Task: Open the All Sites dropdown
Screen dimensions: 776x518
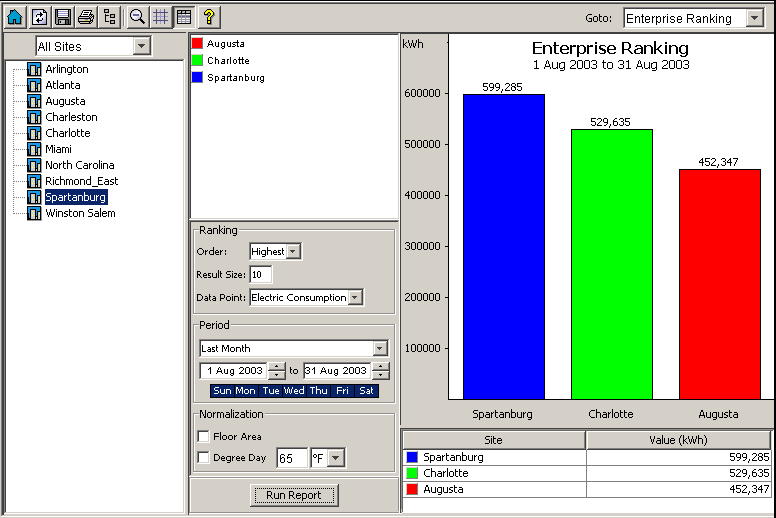Action: coord(141,46)
